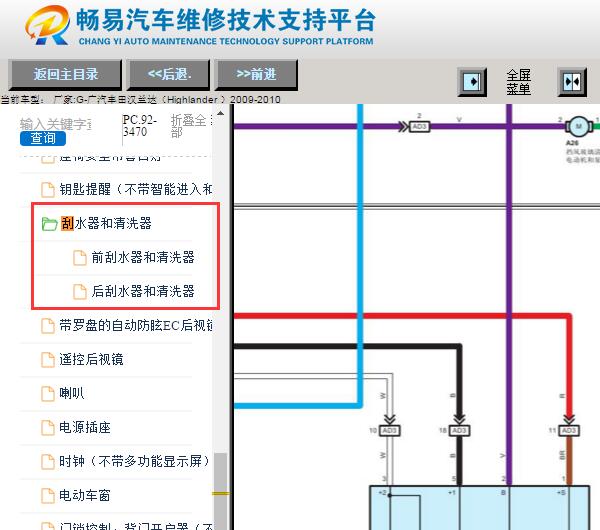Click the 查询 search button
This screenshot has height=530, width=600.
(x=43, y=138)
